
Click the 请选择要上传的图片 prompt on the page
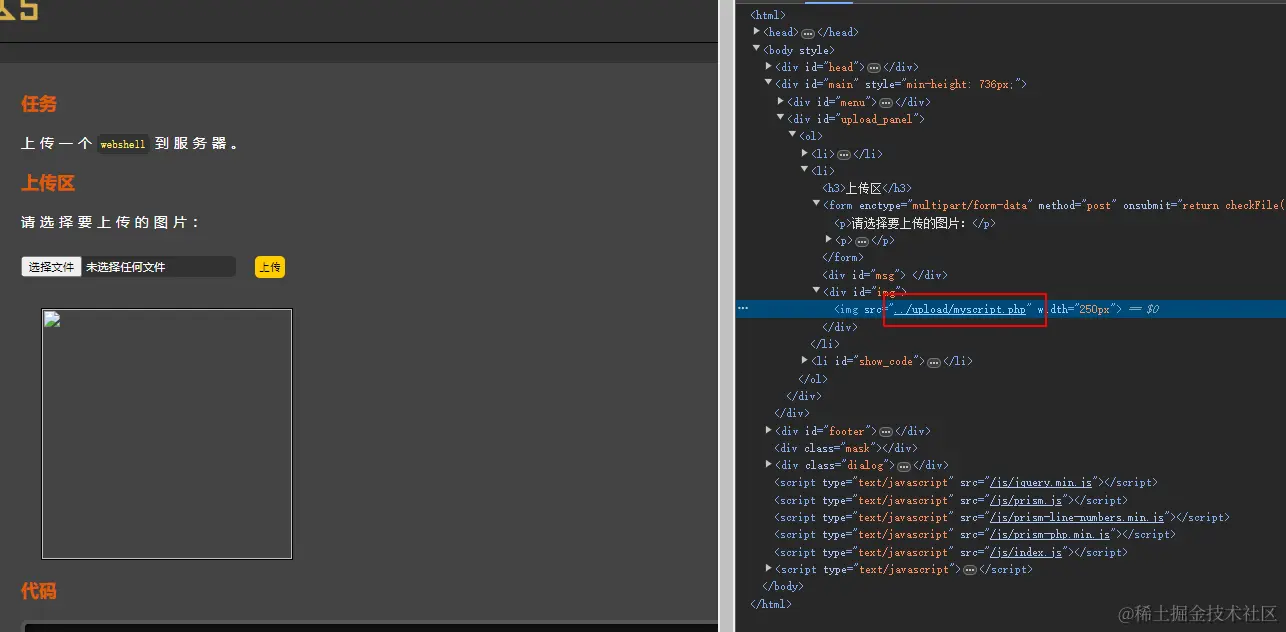(110, 222)
